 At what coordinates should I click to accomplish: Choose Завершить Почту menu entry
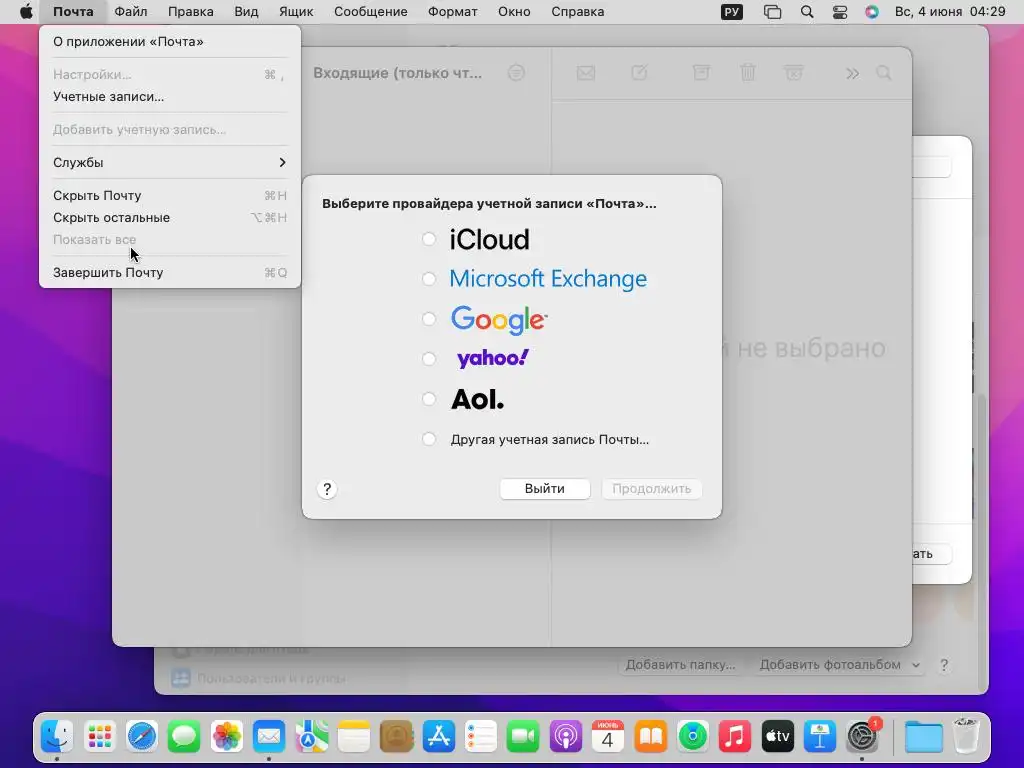[170, 272]
